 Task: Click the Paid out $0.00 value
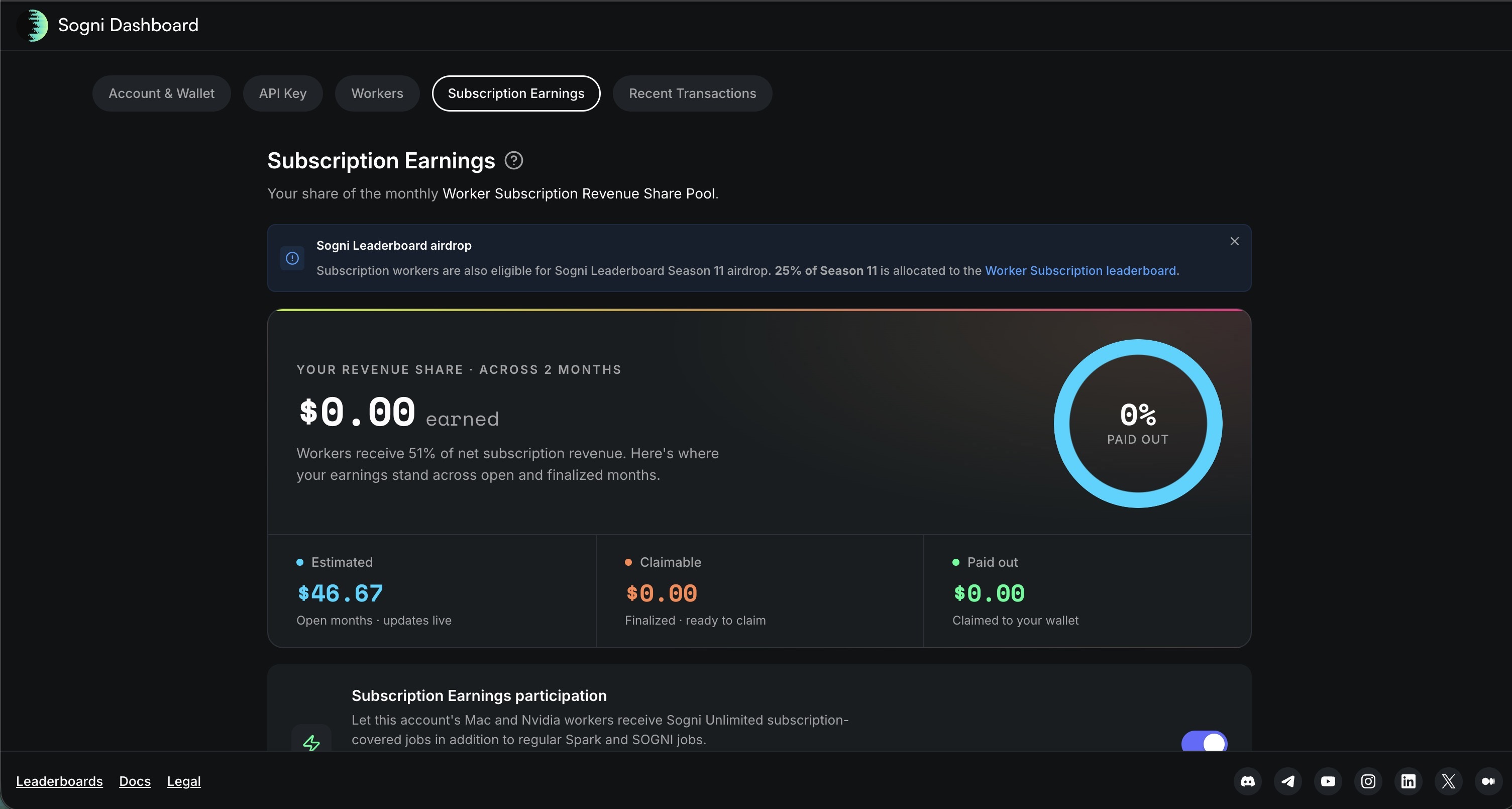989,593
